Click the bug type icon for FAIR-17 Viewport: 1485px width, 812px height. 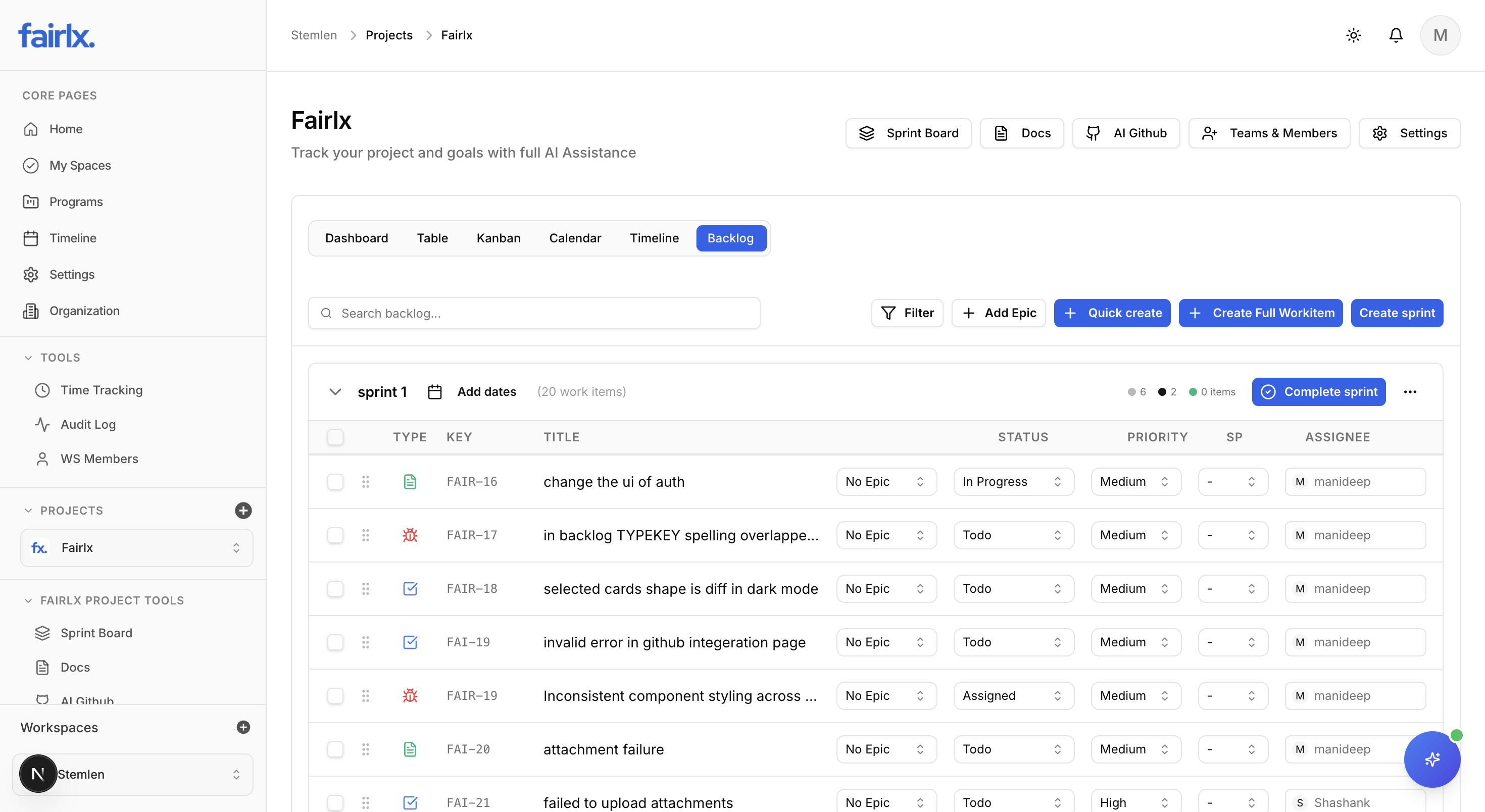410,535
